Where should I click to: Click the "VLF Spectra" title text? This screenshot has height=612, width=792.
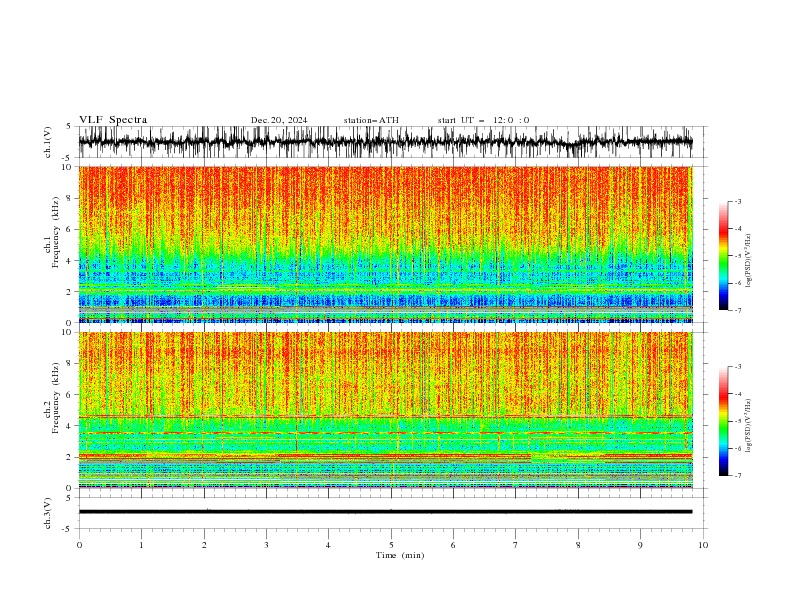tap(113, 120)
